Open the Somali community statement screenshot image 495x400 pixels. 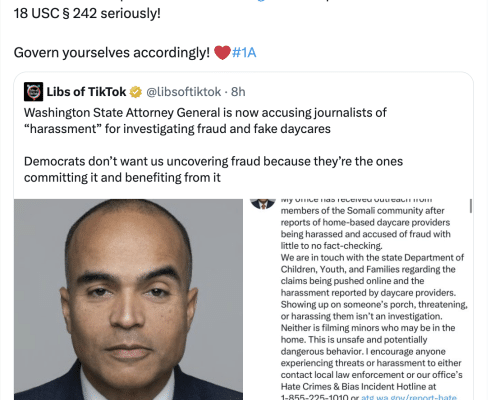point(358,299)
